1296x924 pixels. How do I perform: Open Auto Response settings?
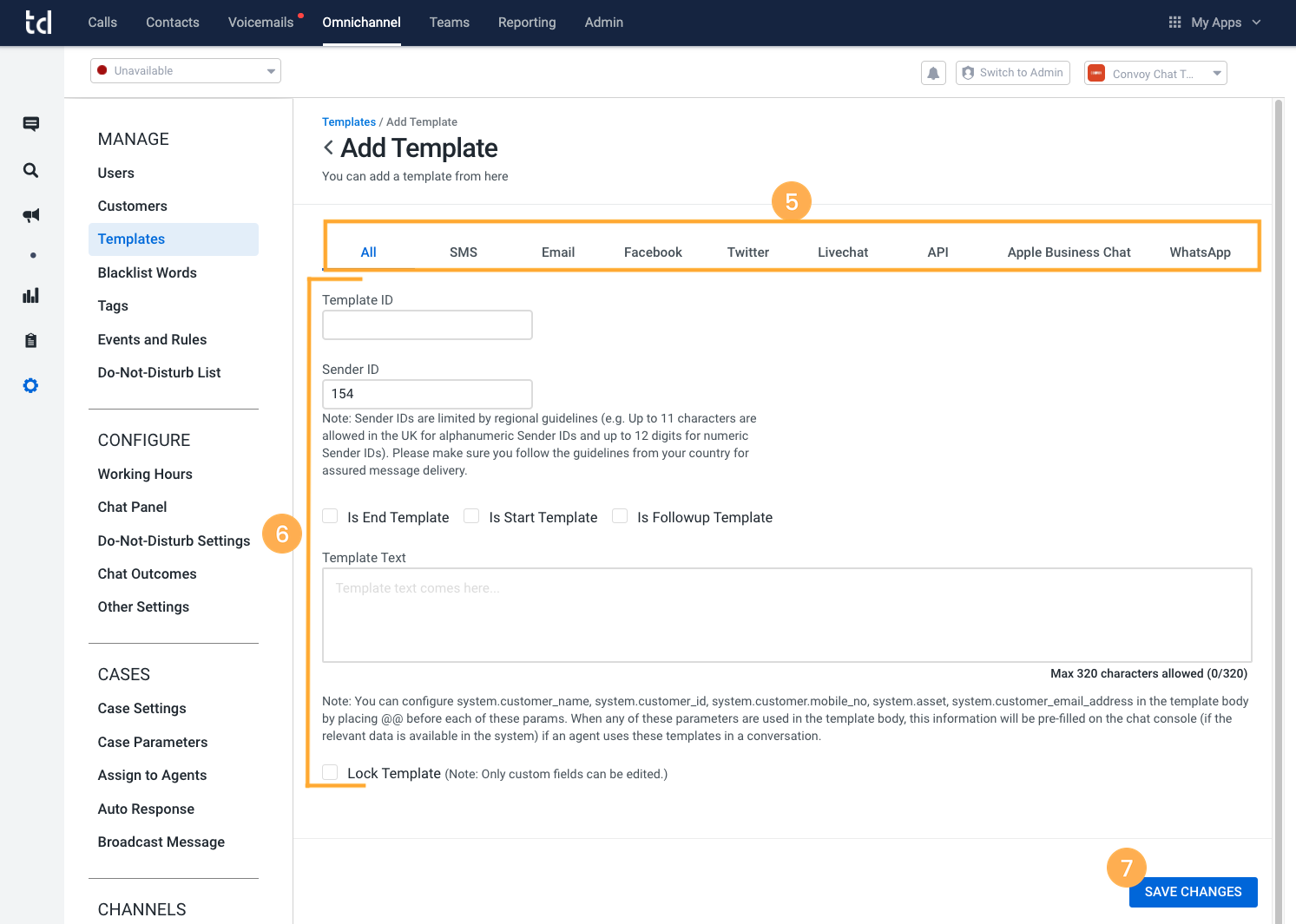tap(147, 809)
